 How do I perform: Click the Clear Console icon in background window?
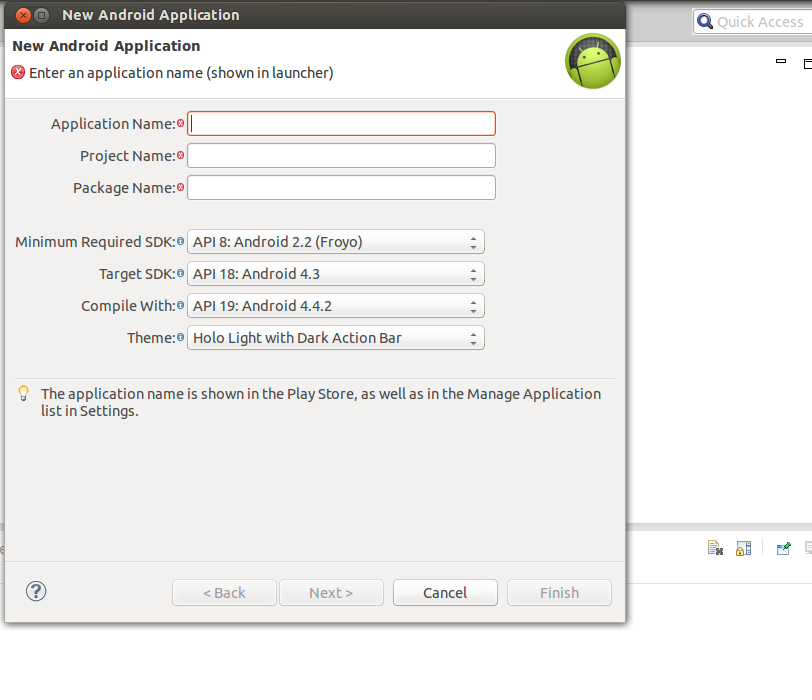click(x=715, y=548)
